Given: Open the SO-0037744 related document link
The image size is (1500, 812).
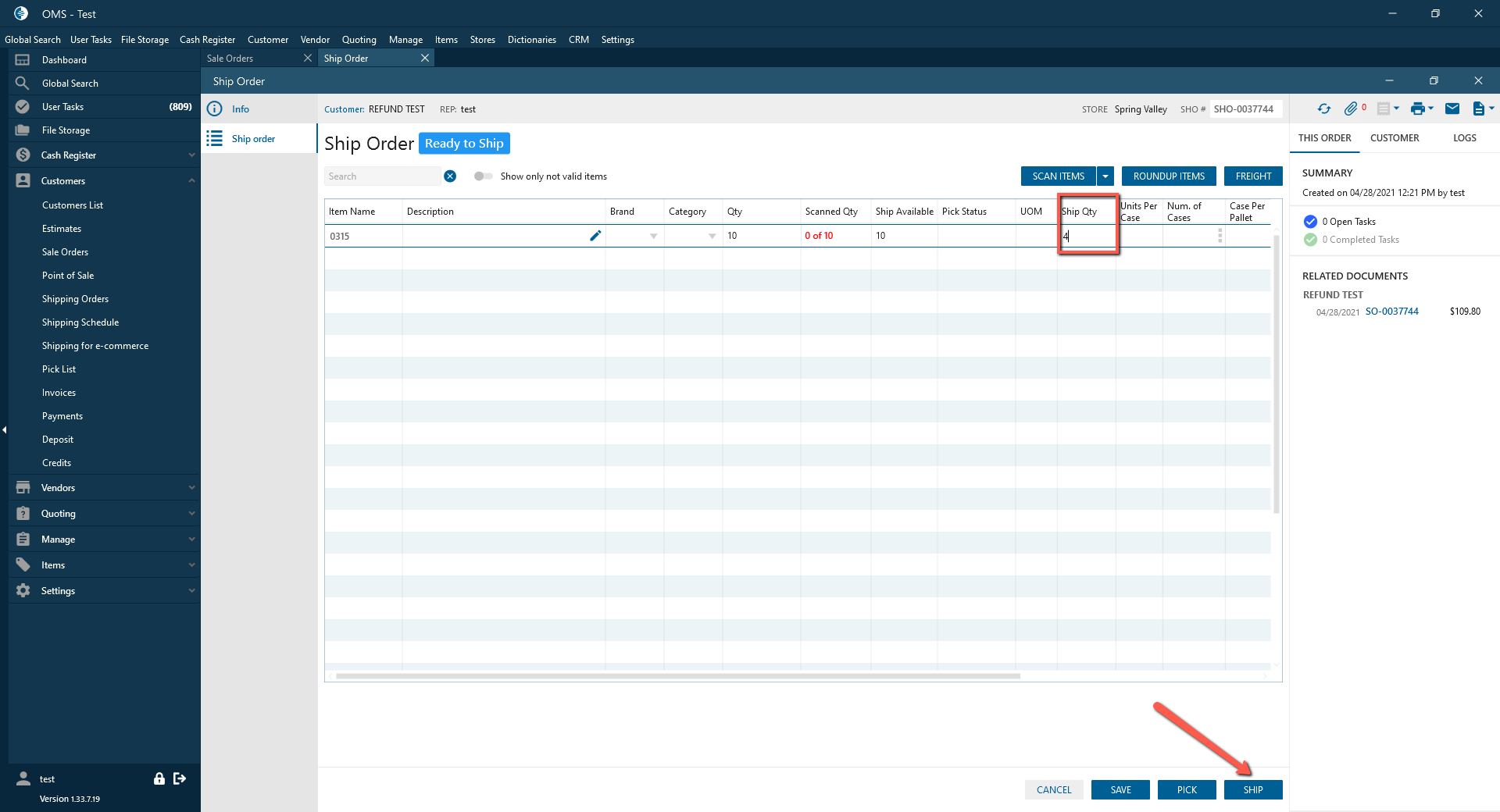Looking at the screenshot, I should 1391,312.
